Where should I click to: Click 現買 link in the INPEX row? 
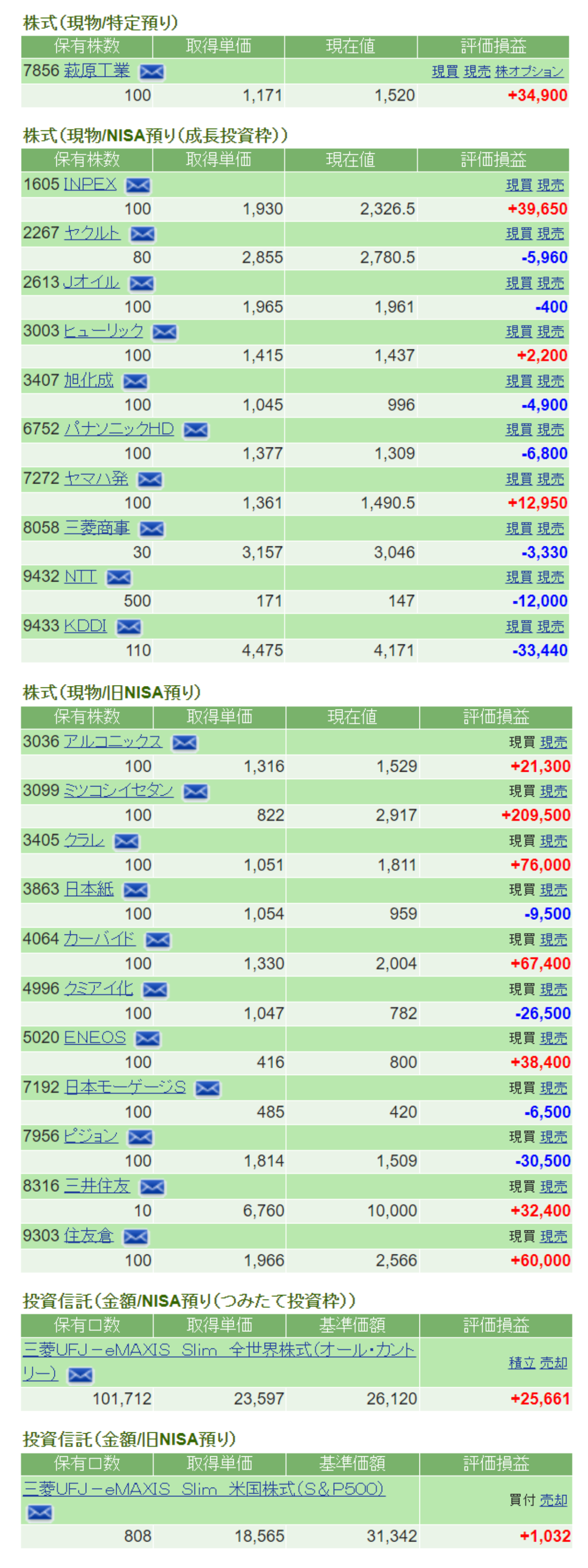pos(518,185)
